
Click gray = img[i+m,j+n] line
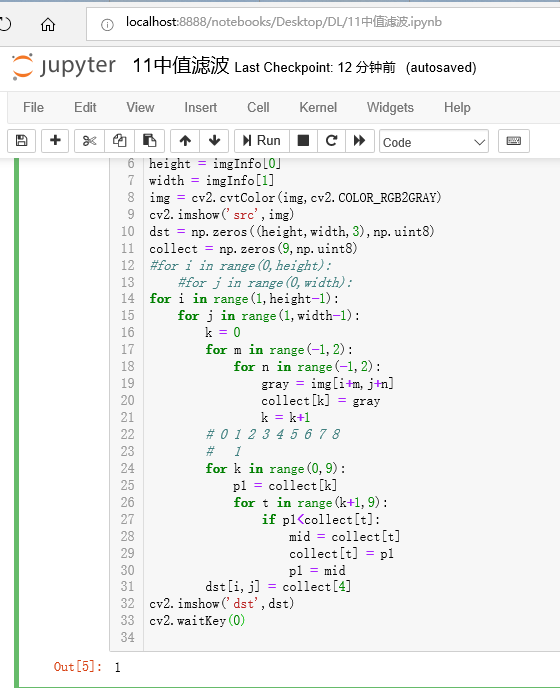tap(327, 383)
